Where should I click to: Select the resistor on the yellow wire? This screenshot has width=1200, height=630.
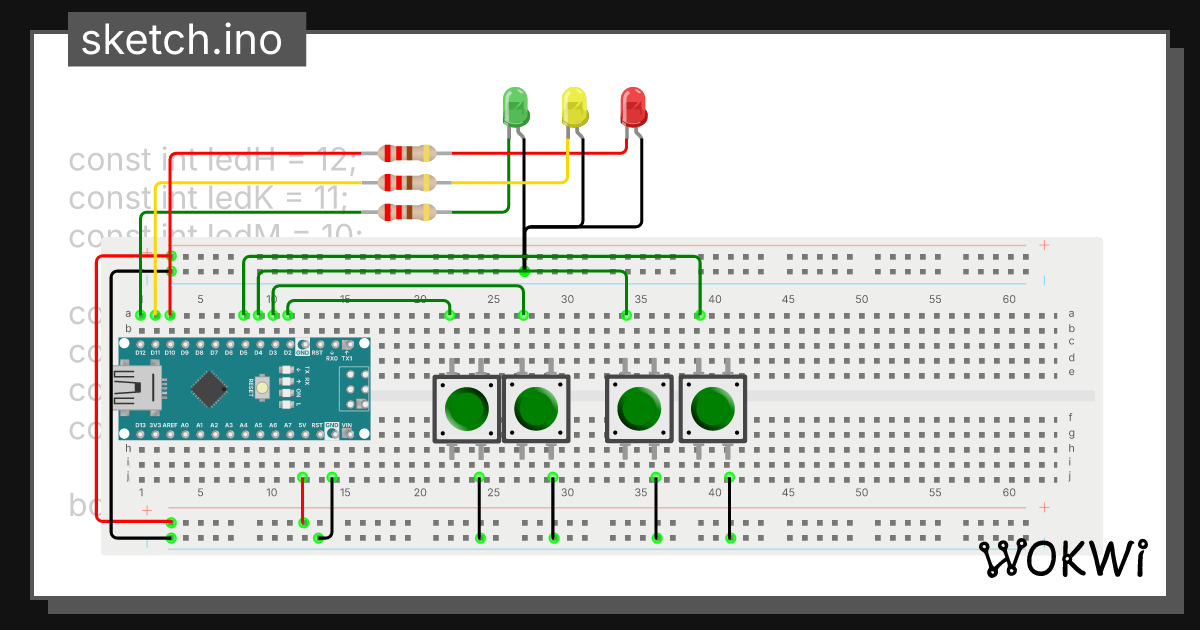point(407,183)
